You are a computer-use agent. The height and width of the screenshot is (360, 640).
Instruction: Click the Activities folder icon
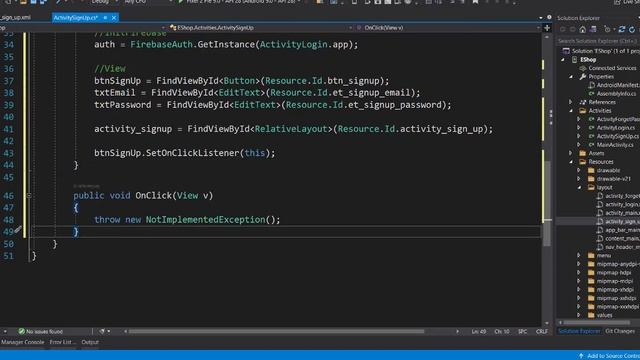(x=583, y=111)
